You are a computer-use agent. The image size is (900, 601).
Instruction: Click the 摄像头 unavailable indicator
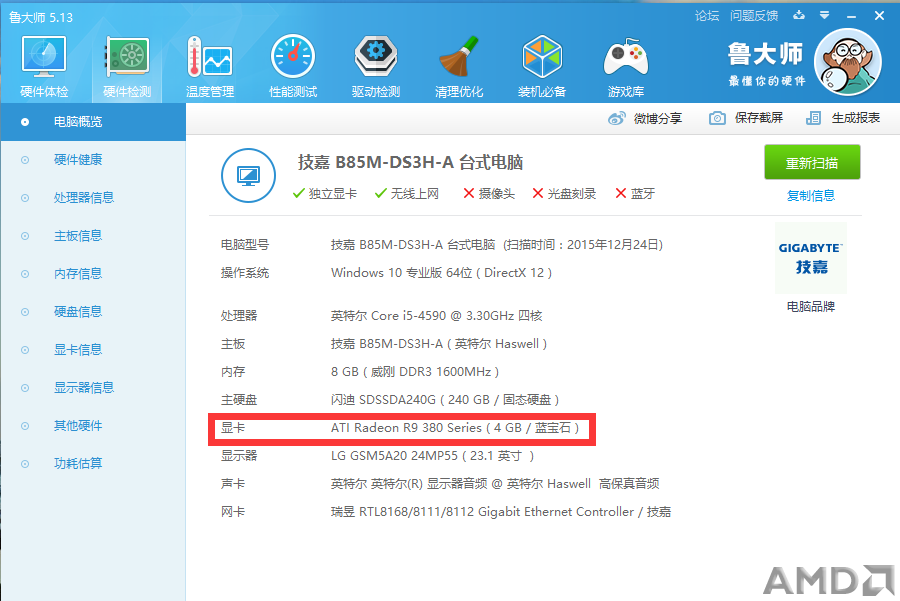point(488,193)
